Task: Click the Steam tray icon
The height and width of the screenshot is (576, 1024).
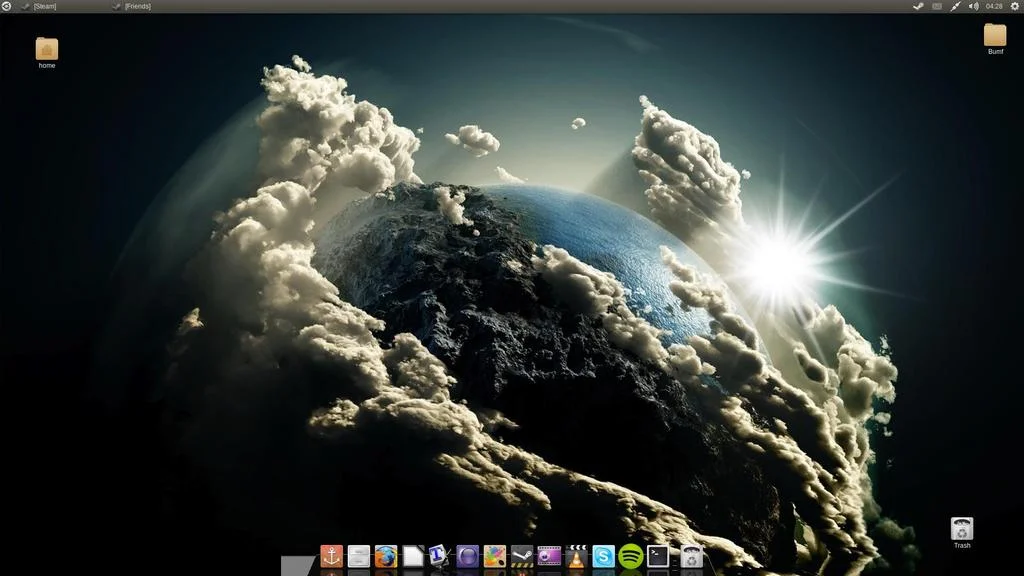Action: coord(918,6)
